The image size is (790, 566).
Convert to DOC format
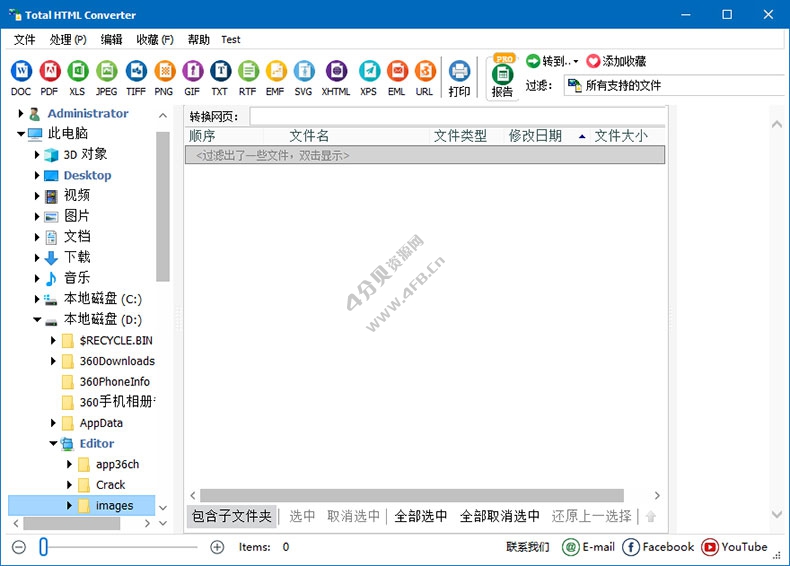tap(21, 78)
